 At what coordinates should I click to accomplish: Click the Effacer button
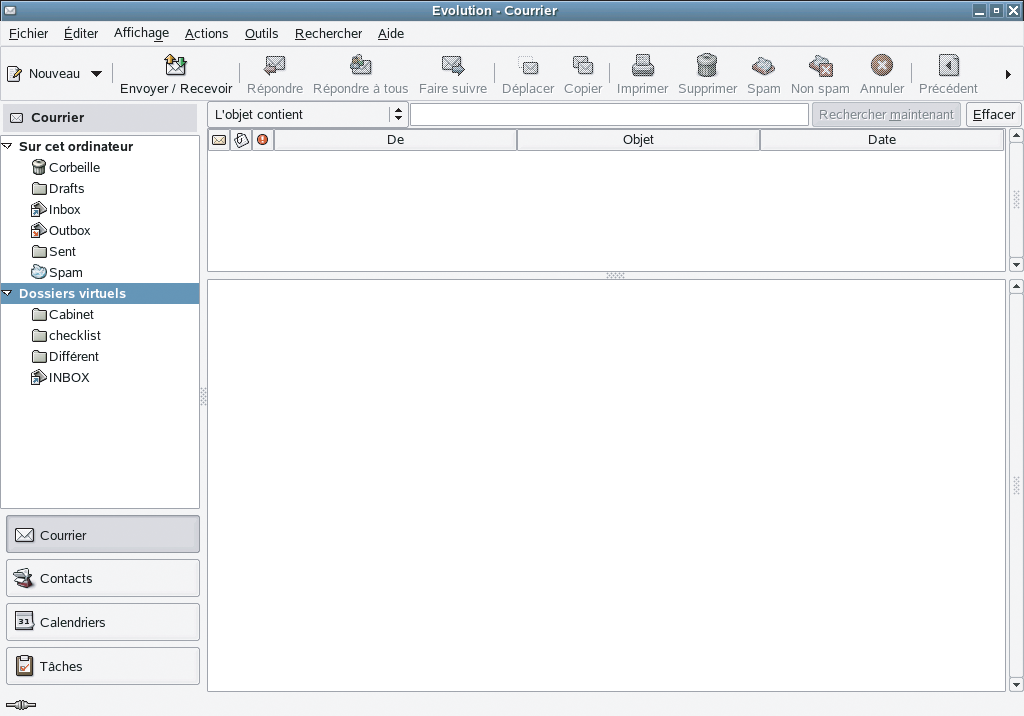[x=993, y=114]
